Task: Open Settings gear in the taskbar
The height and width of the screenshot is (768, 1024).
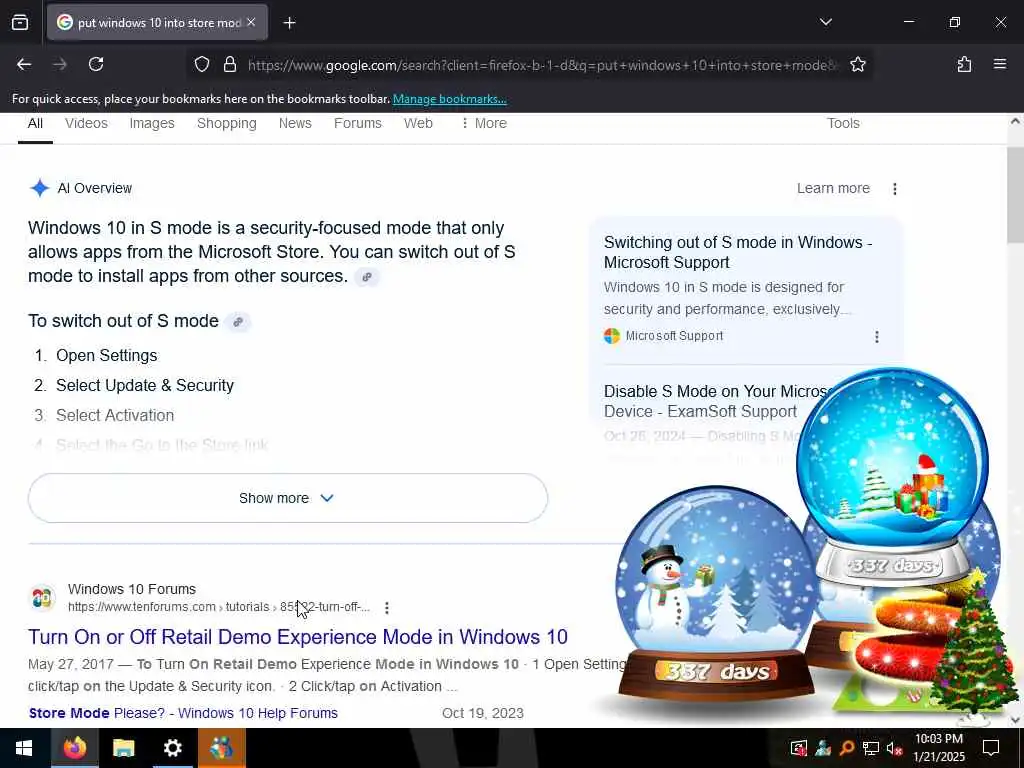Action: (172, 748)
